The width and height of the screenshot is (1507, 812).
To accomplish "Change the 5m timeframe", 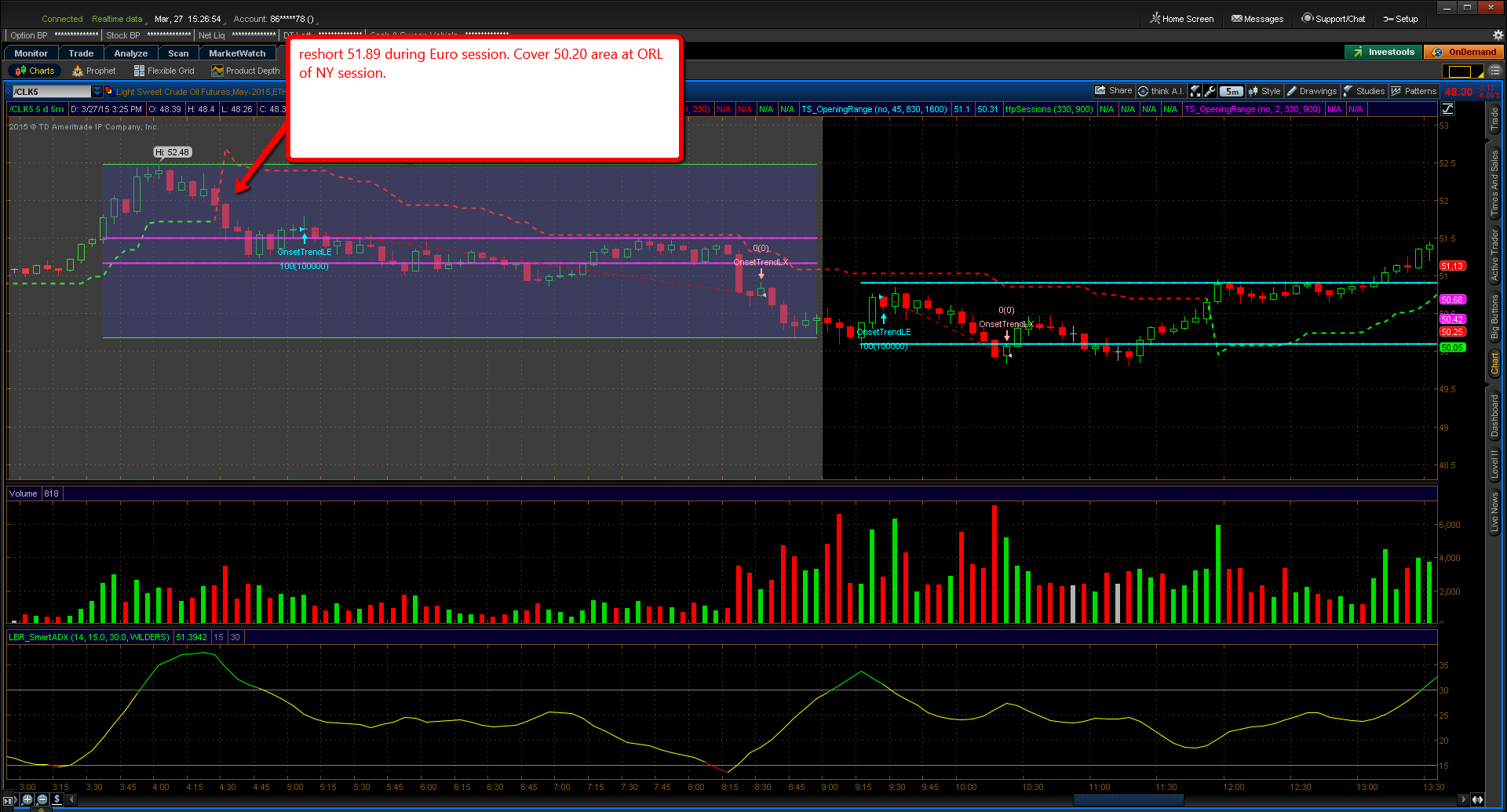I will [x=1232, y=91].
